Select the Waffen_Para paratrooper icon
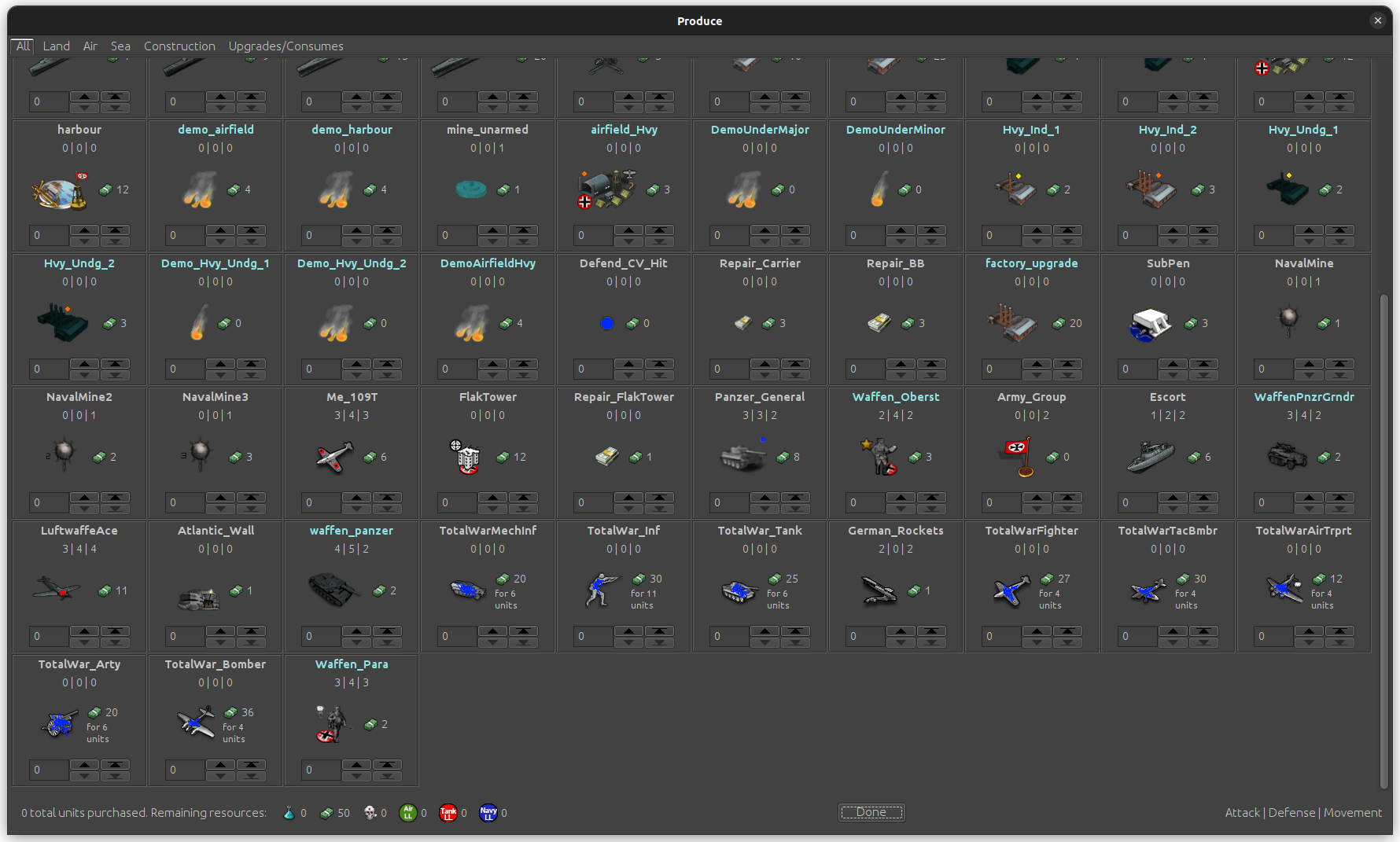This screenshot has width=1400, height=842. (x=333, y=724)
